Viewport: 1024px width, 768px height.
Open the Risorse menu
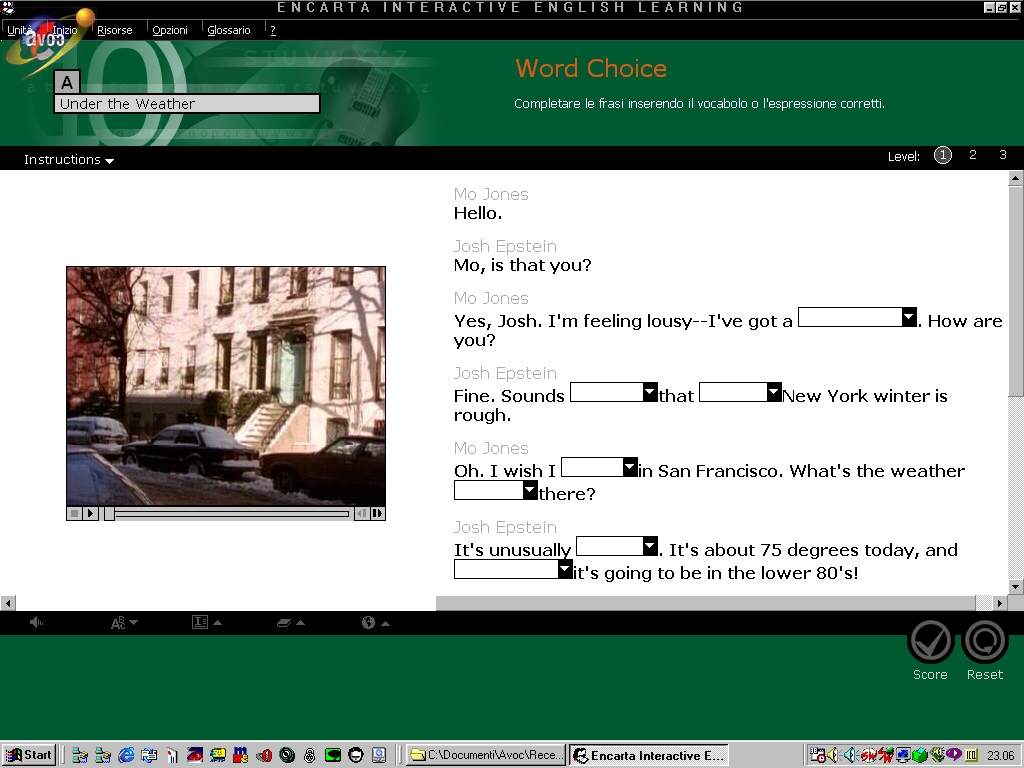pyautogui.click(x=114, y=30)
